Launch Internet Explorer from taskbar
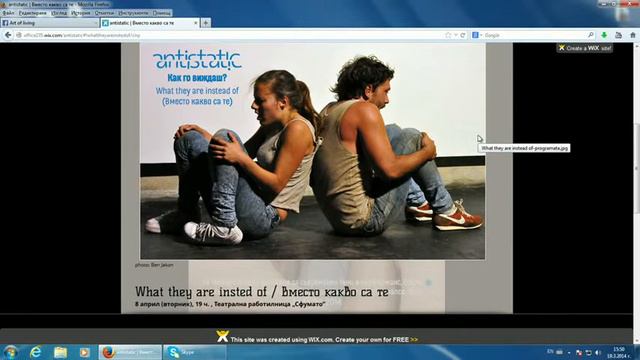 pos(36,352)
